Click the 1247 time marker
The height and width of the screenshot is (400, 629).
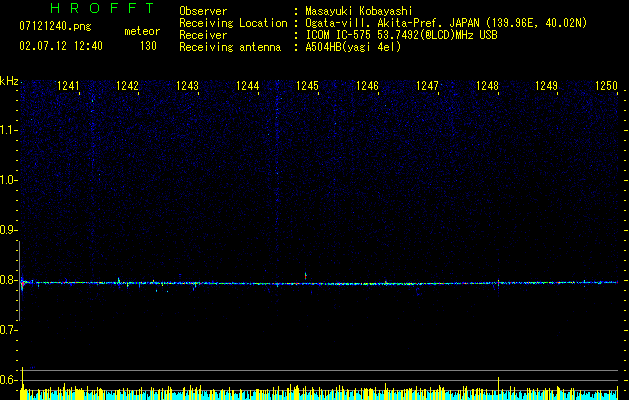pyautogui.click(x=427, y=86)
